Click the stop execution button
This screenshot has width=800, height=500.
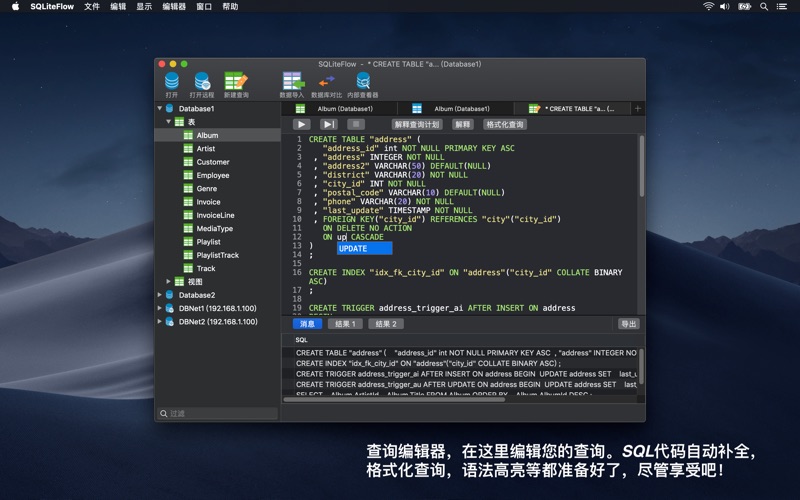(x=356, y=124)
